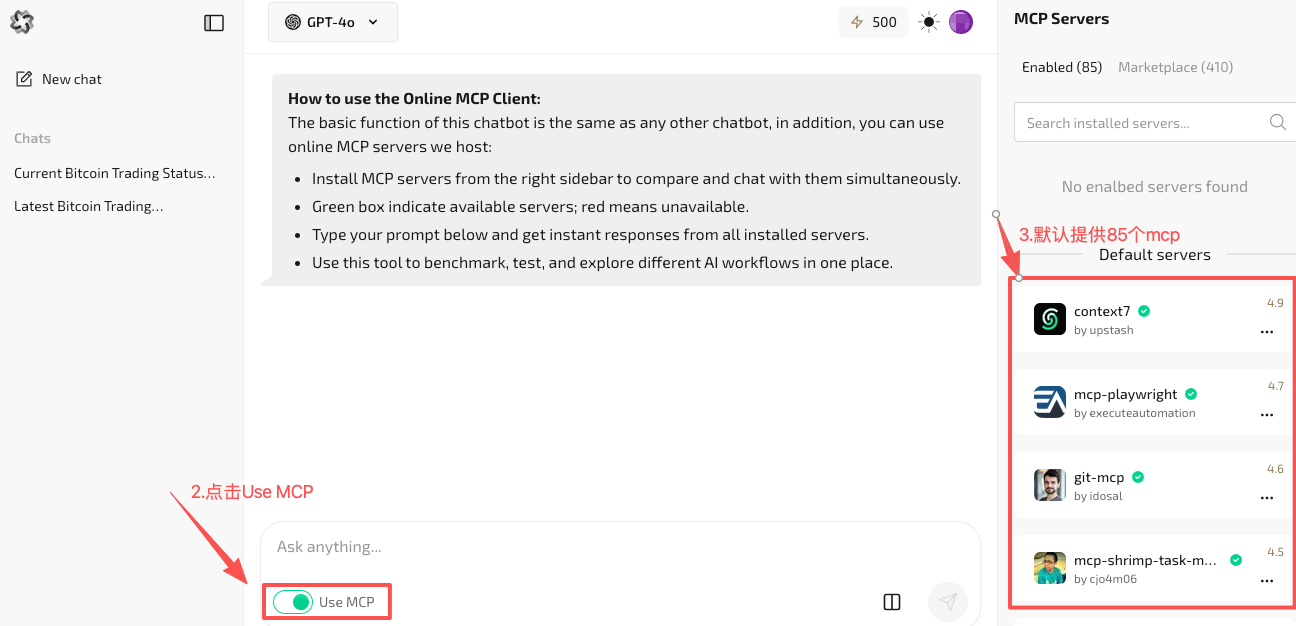Image resolution: width=1296 pixels, height=626 pixels.
Task: Click 'by executeautomation' author text
Action: click(x=1135, y=413)
